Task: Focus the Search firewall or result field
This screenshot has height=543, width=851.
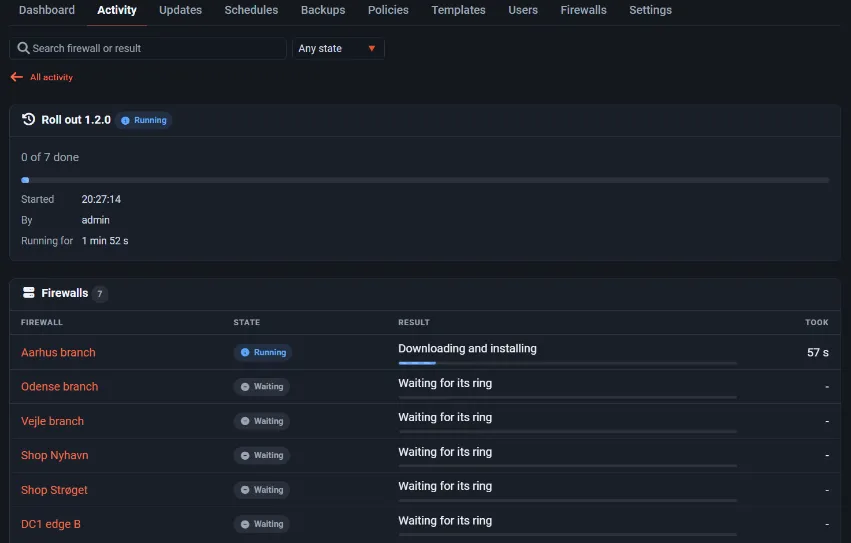Action: coord(148,48)
